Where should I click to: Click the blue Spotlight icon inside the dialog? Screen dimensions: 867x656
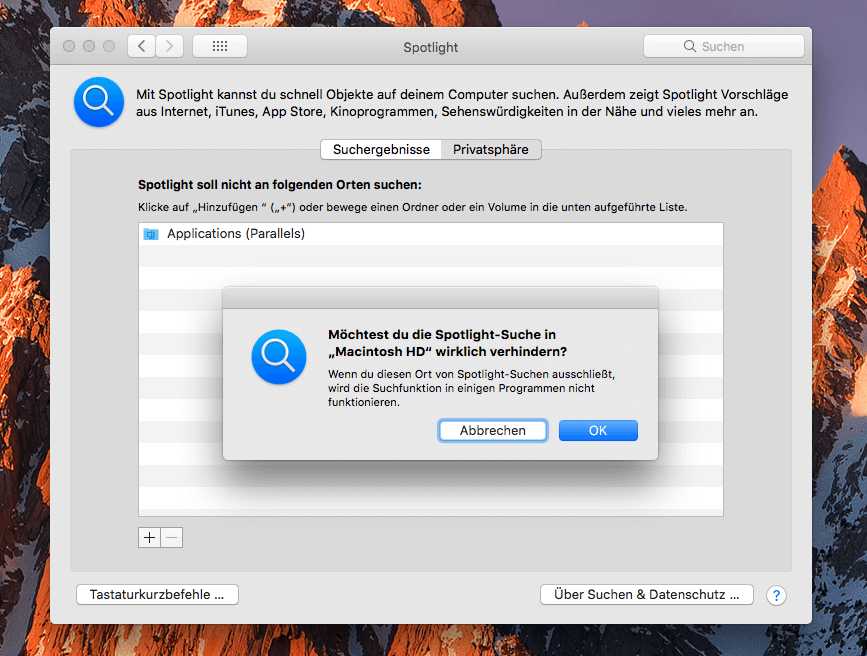click(x=278, y=357)
